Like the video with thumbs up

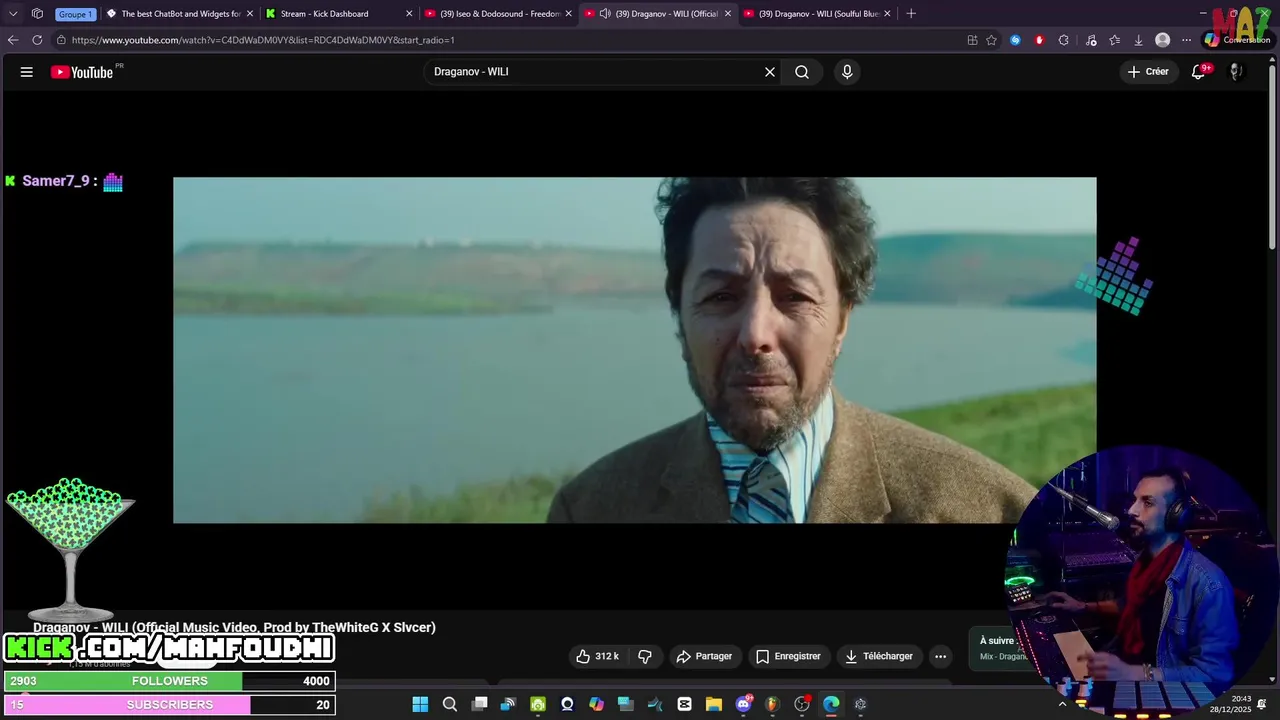click(x=597, y=656)
